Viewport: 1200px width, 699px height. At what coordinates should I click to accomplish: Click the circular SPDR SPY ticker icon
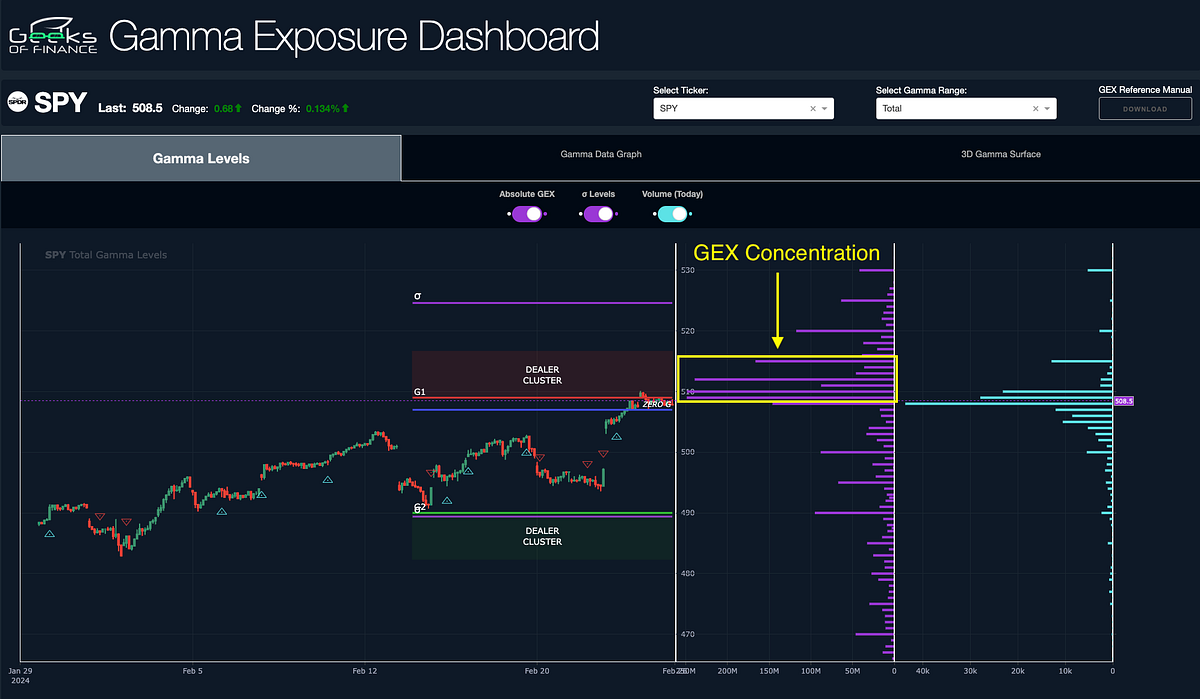pyautogui.click(x=18, y=102)
